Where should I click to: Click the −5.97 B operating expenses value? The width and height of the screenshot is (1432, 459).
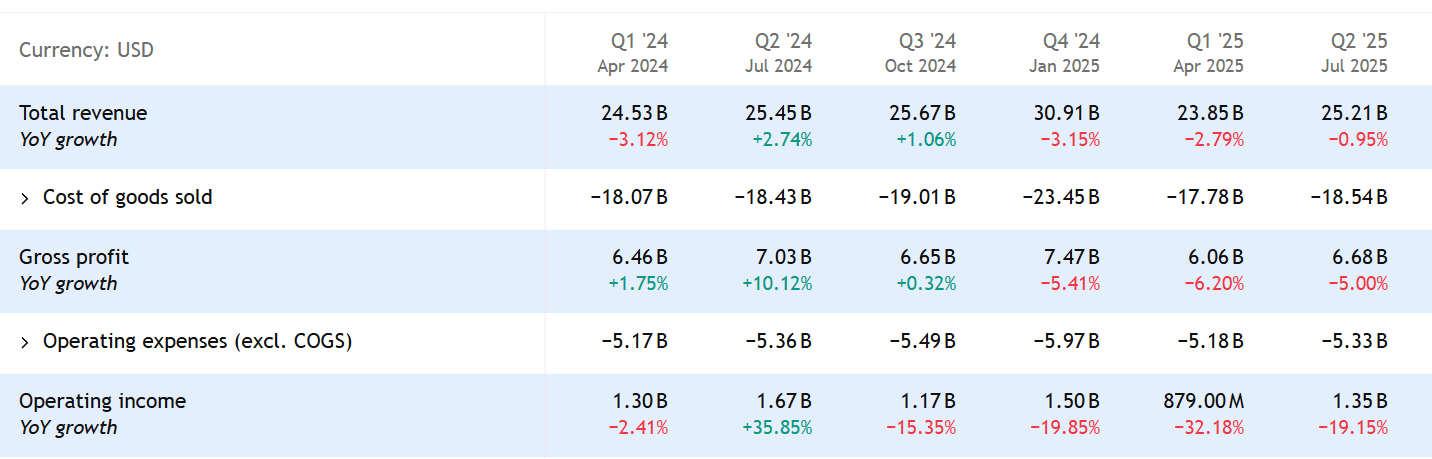(x=1066, y=342)
